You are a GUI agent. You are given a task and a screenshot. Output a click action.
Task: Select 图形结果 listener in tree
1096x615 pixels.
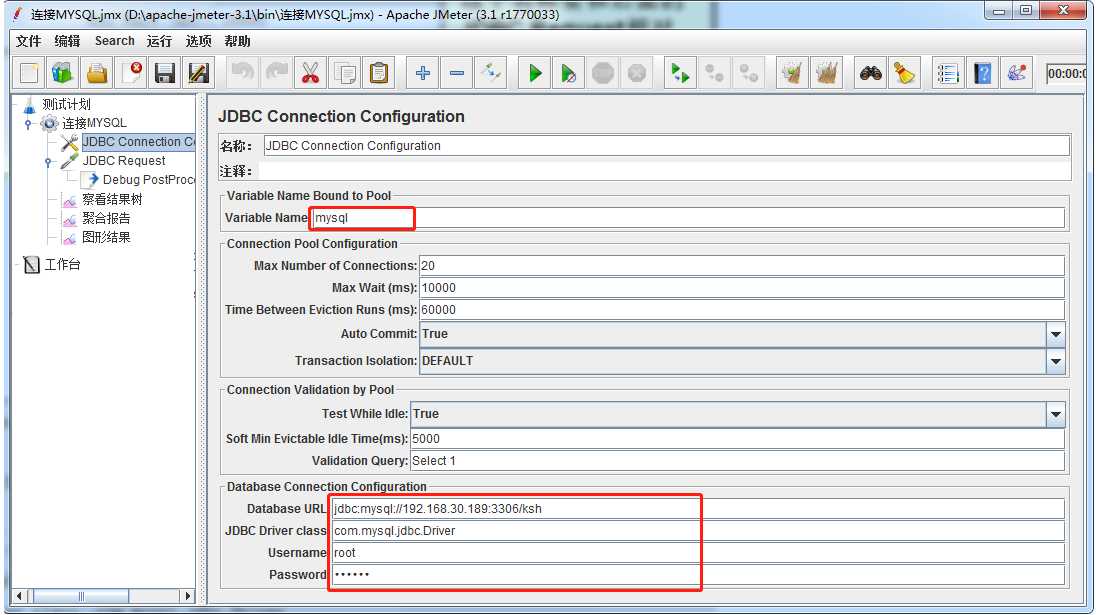[106, 237]
